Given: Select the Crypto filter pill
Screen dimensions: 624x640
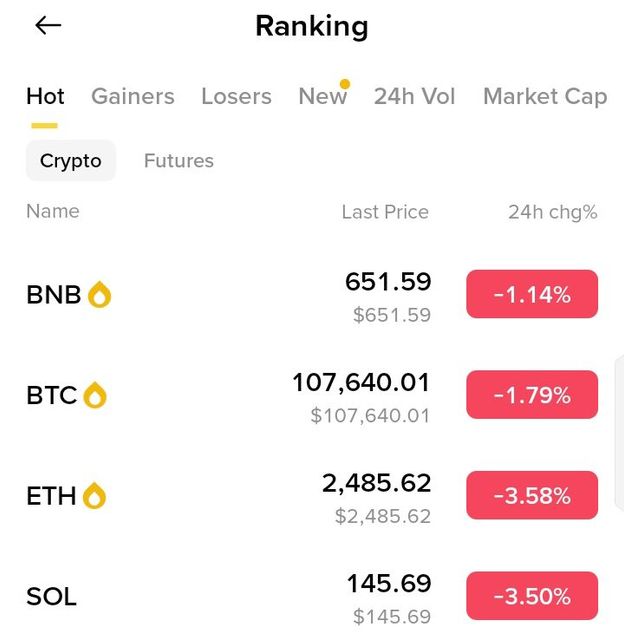Looking at the screenshot, I should point(71,161).
